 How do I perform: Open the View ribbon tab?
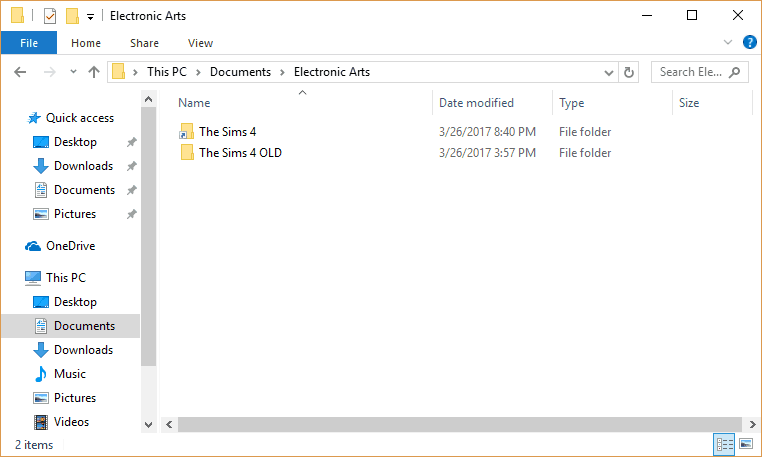[200, 43]
